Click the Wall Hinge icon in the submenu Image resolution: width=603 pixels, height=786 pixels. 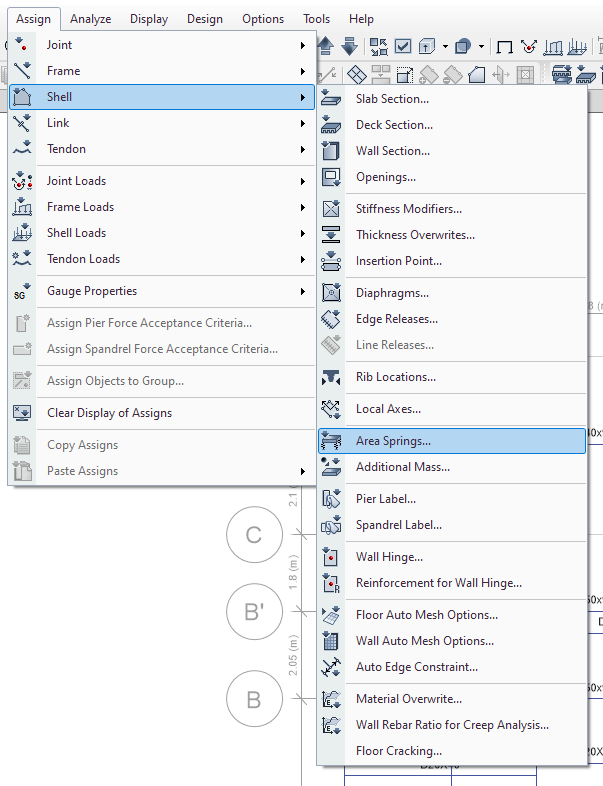point(332,557)
